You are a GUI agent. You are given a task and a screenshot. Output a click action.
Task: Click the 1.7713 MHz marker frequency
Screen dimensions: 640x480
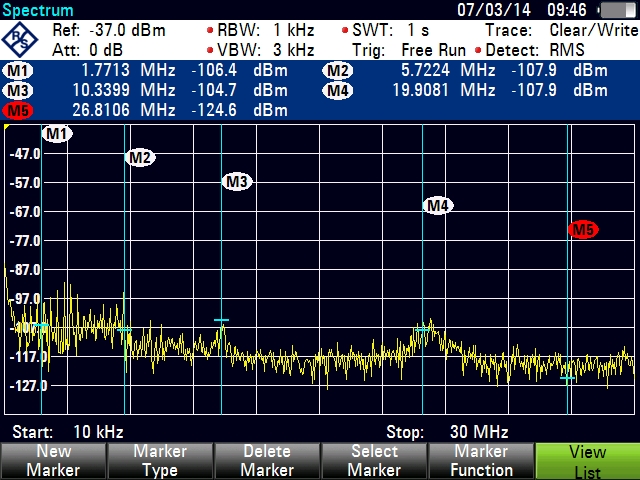[x=128, y=71]
